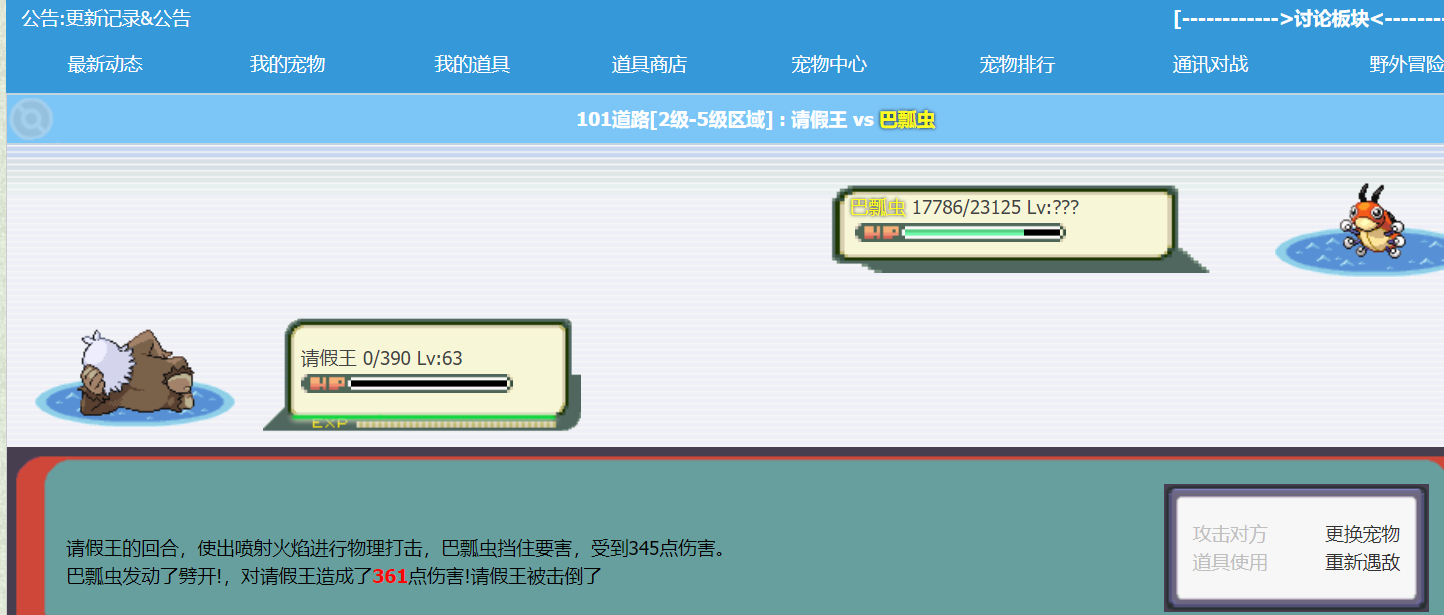Open the 最新动态 menu item
The height and width of the screenshot is (615, 1444).
click(105, 65)
